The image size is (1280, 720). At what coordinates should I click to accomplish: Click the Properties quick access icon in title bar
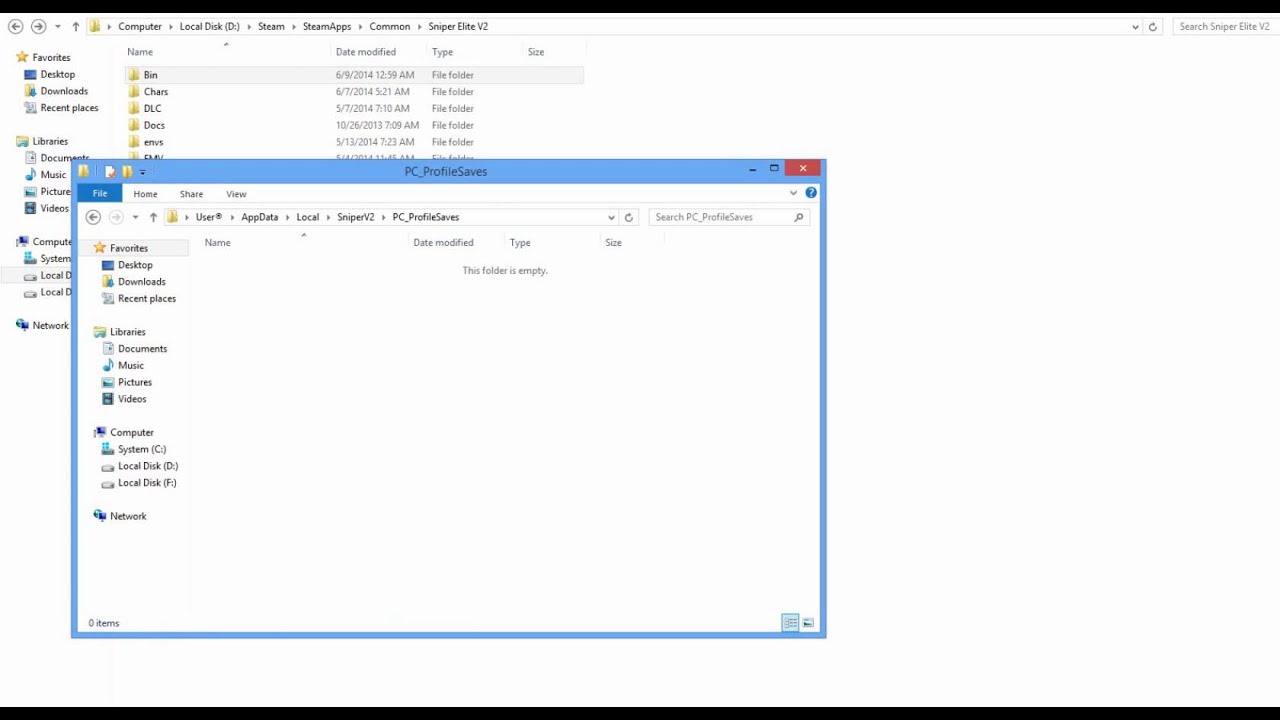[110, 172]
